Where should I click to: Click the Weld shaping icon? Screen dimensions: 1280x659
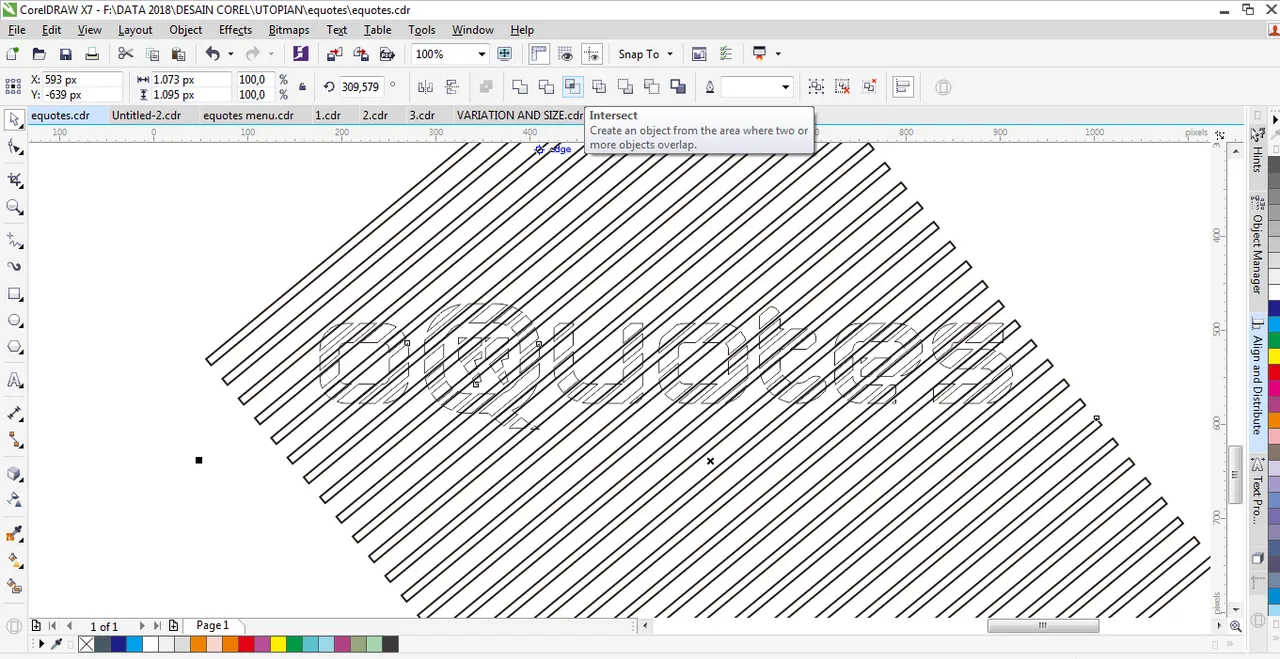(x=519, y=87)
